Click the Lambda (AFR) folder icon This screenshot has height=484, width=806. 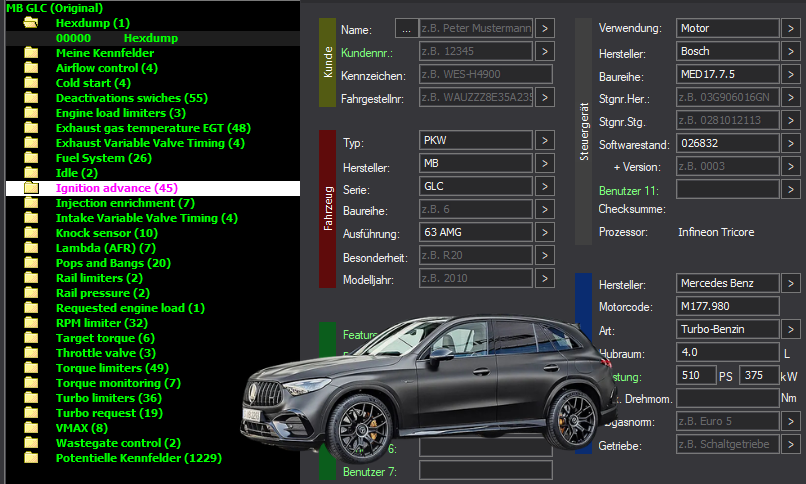31,248
